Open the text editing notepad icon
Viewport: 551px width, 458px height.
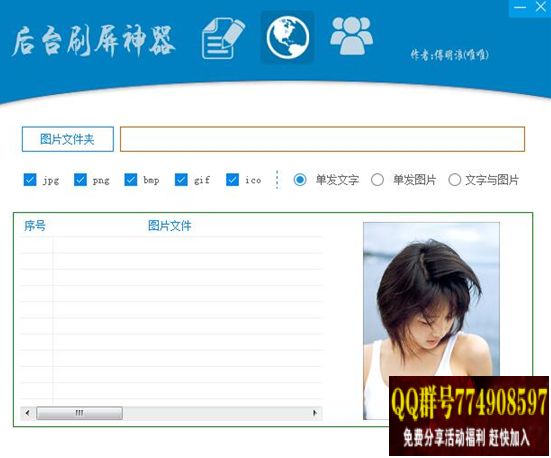(x=223, y=39)
